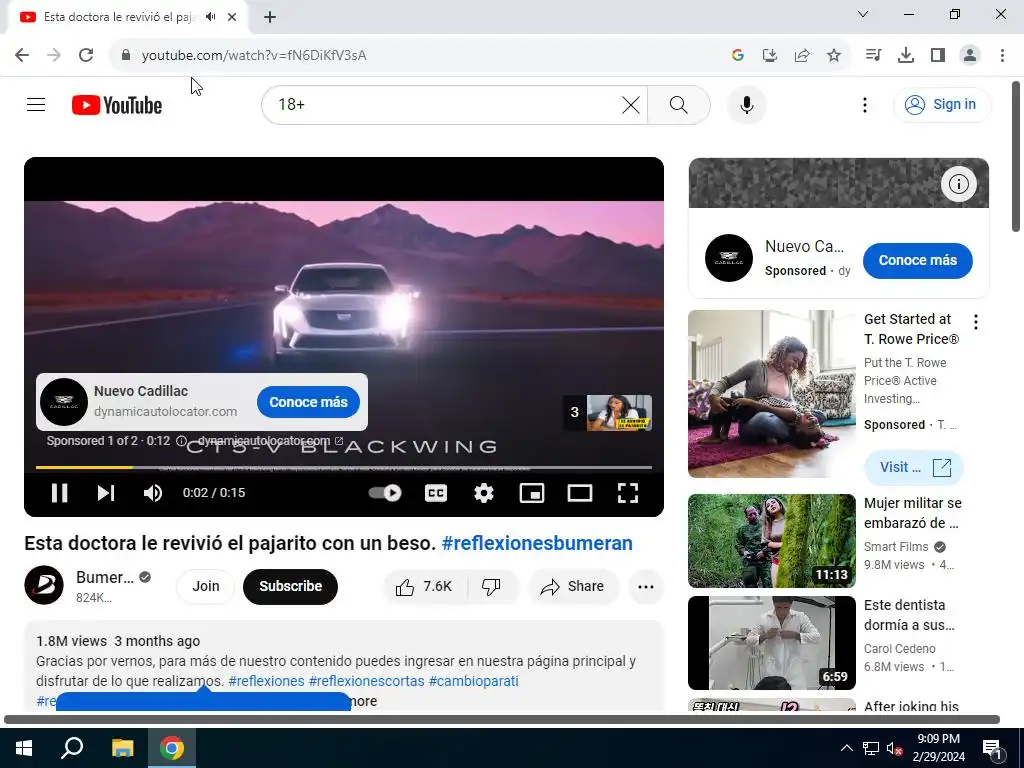This screenshot has height=768, width=1024.
Task: Go to the YouTube home logo
Action: click(117, 105)
